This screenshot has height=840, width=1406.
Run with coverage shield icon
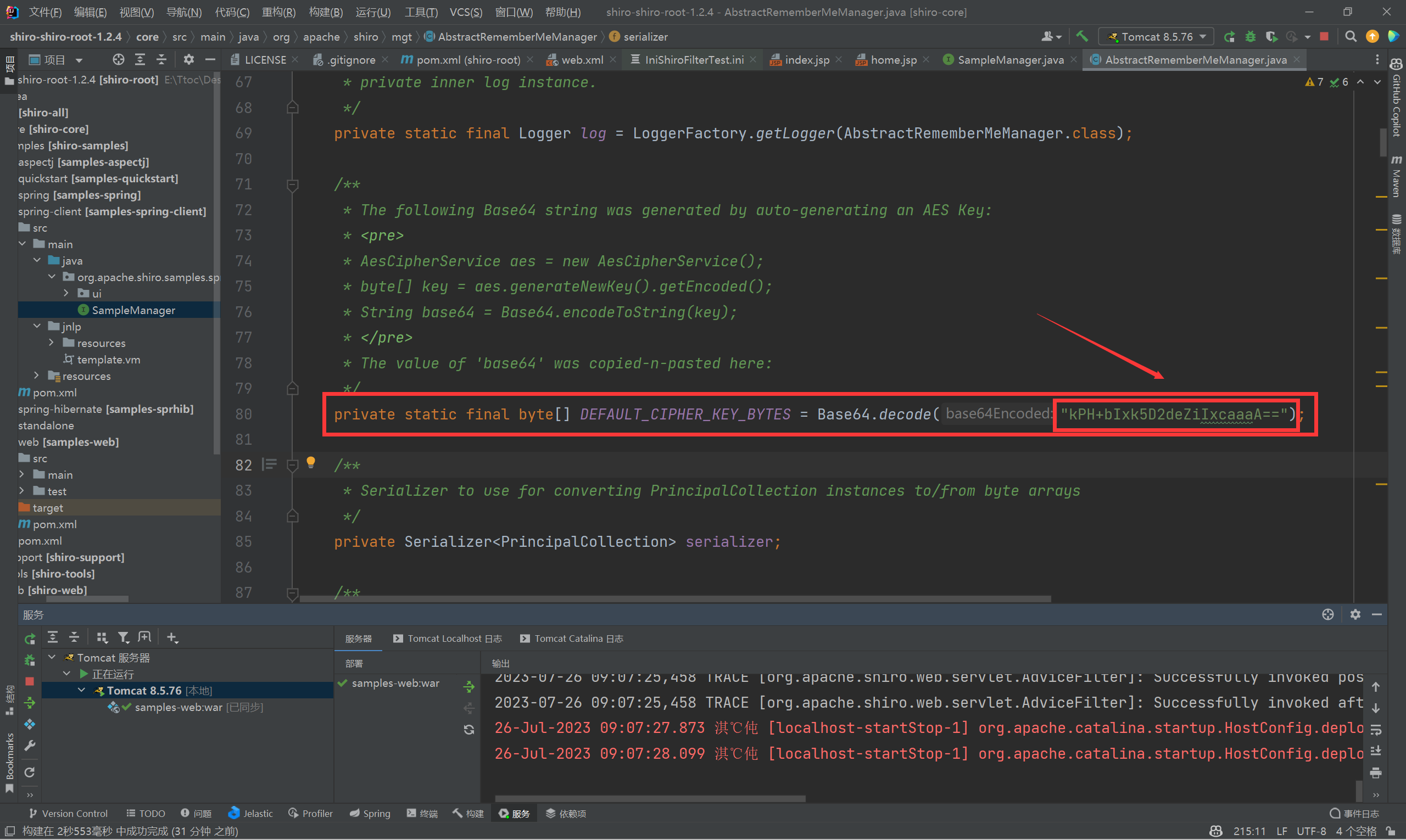point(1271,37)
